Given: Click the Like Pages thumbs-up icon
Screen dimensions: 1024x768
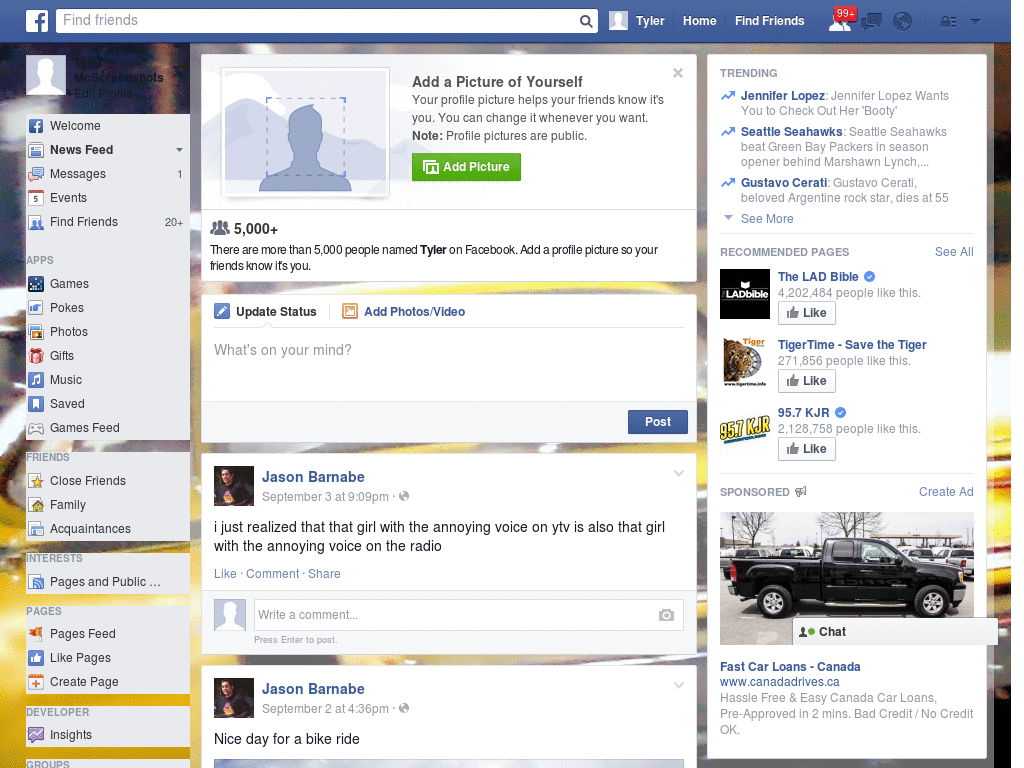Looking at the screenshot, I should click(36, 658).
